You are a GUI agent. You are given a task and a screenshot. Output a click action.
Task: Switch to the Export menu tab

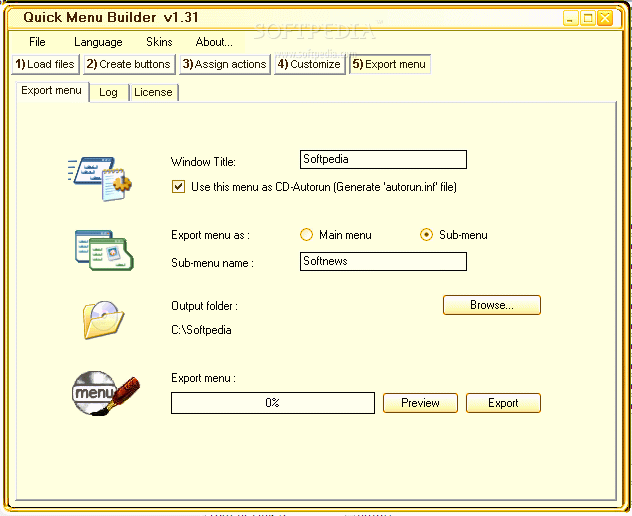pyautogui.click(x=52, y=91)
